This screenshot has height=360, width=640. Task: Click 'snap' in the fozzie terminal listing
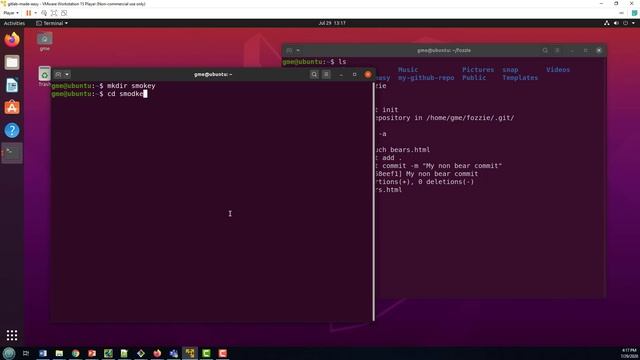tap(510, 70)
